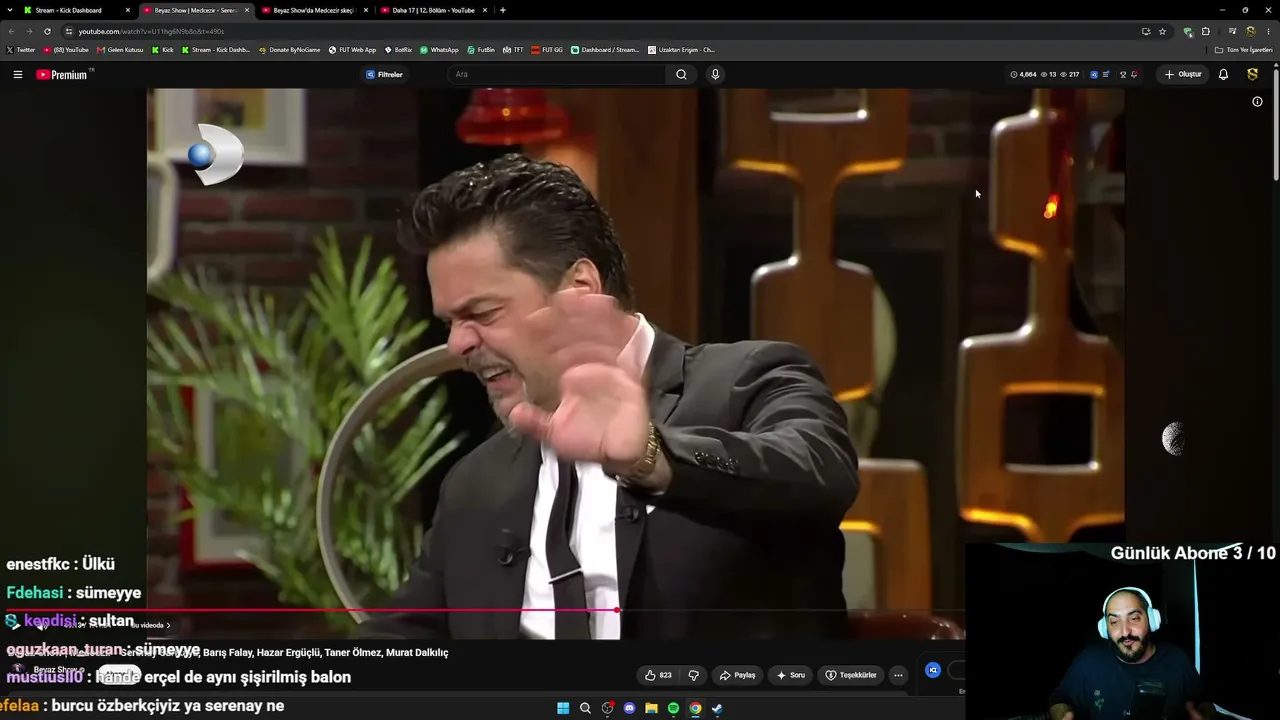
Task: Open Windows taskbar search
Action: point(585,708)
